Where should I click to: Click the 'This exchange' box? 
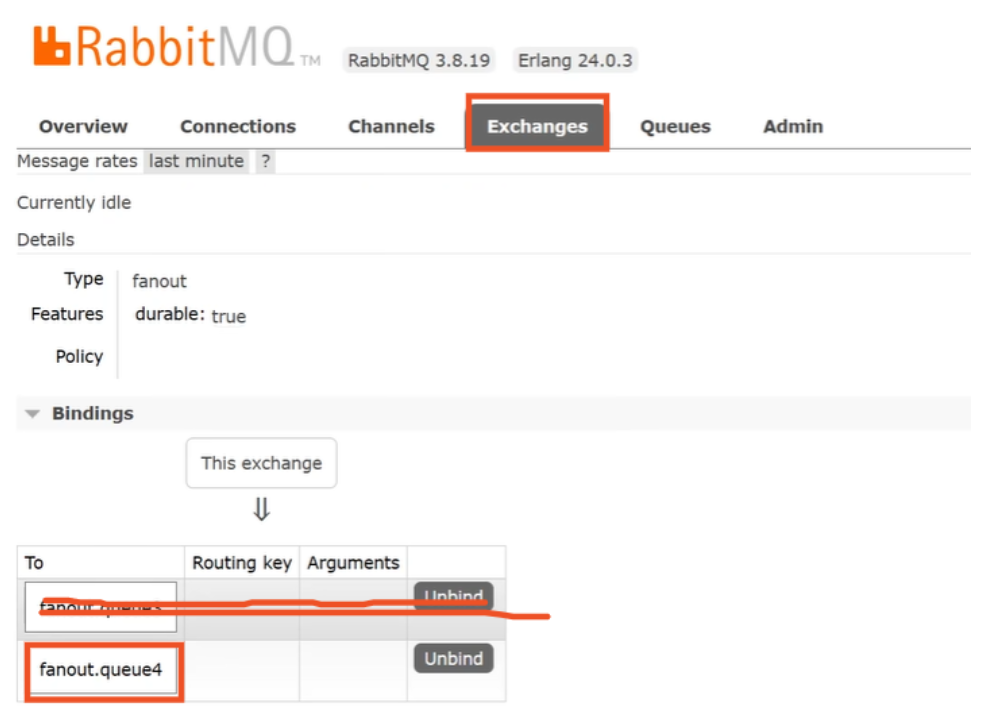coord(261,463)
